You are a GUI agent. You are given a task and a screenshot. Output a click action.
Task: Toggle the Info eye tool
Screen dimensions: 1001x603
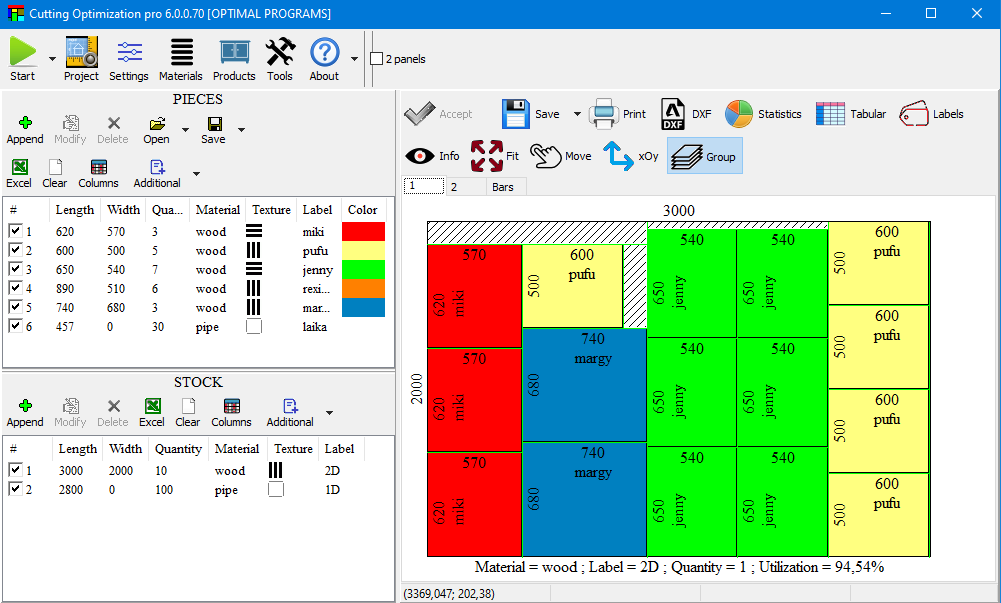tap(432, 156)
